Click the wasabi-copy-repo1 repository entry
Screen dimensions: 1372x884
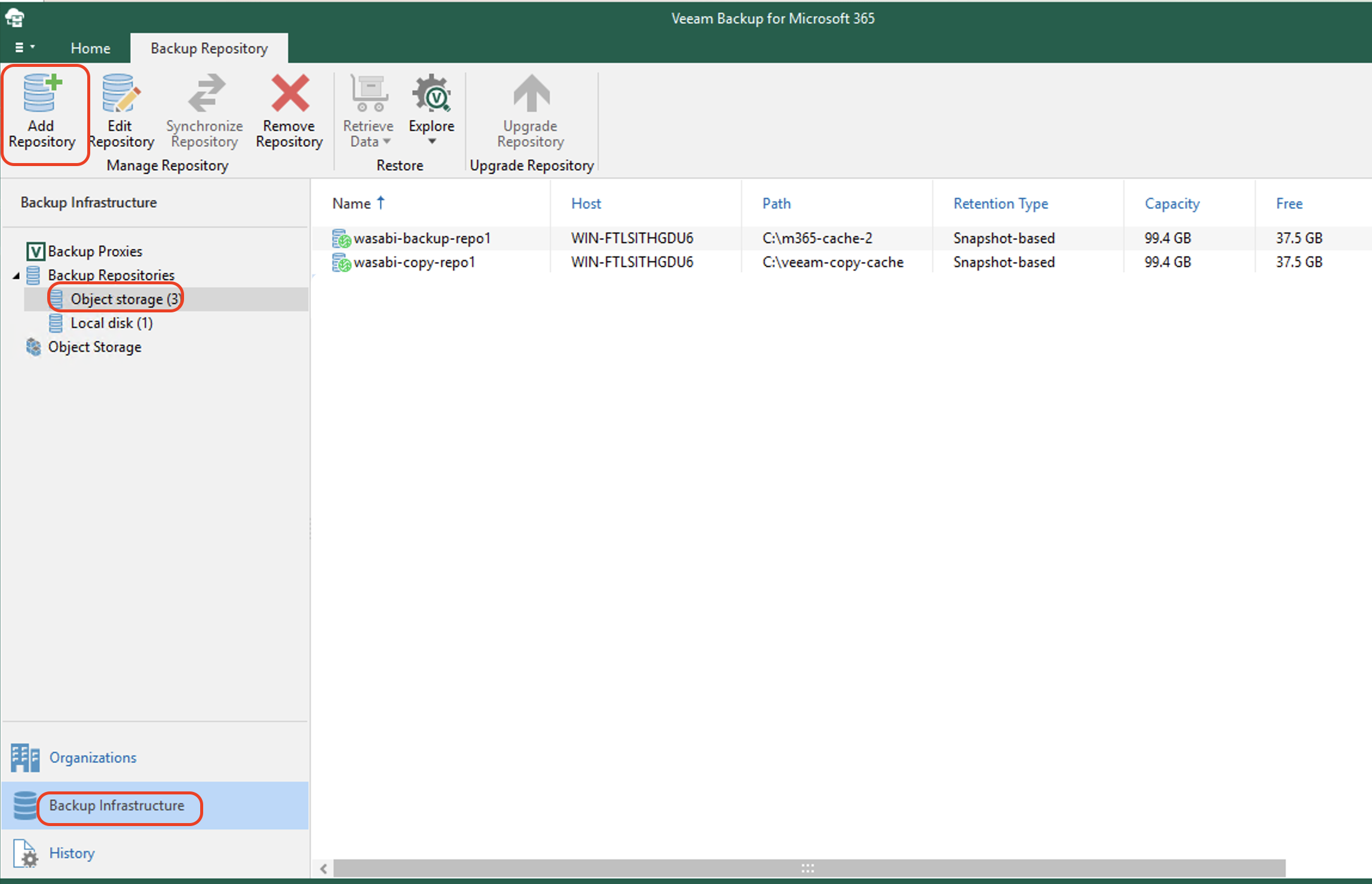413,261
